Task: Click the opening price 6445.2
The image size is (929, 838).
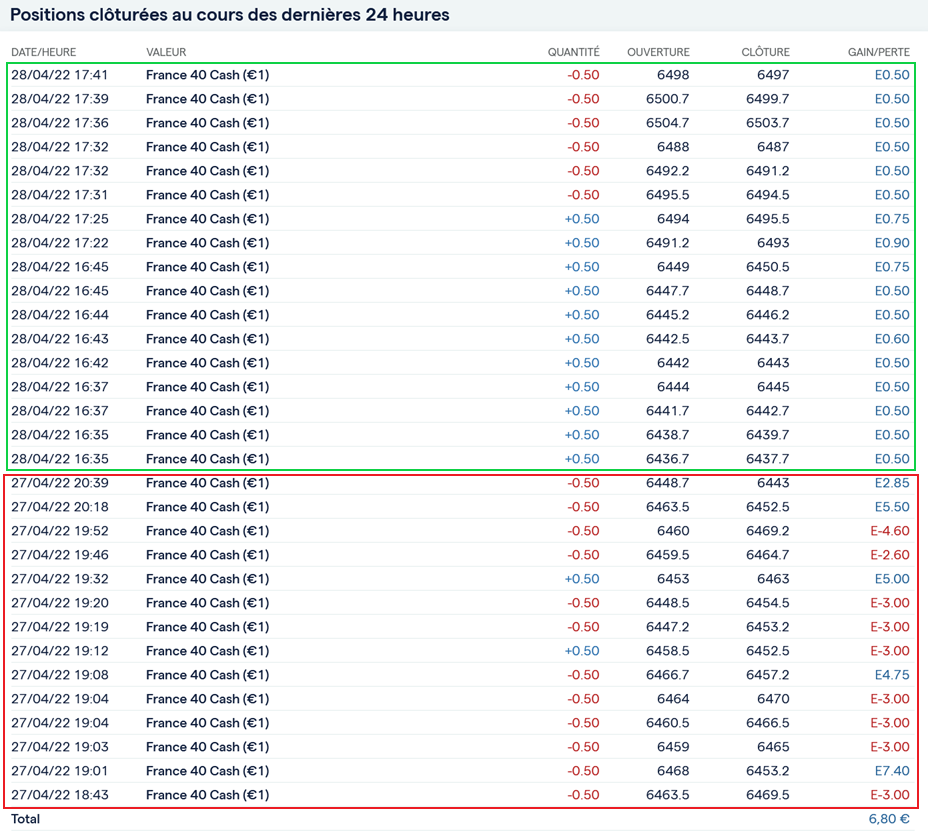Action: coord(668,315)
